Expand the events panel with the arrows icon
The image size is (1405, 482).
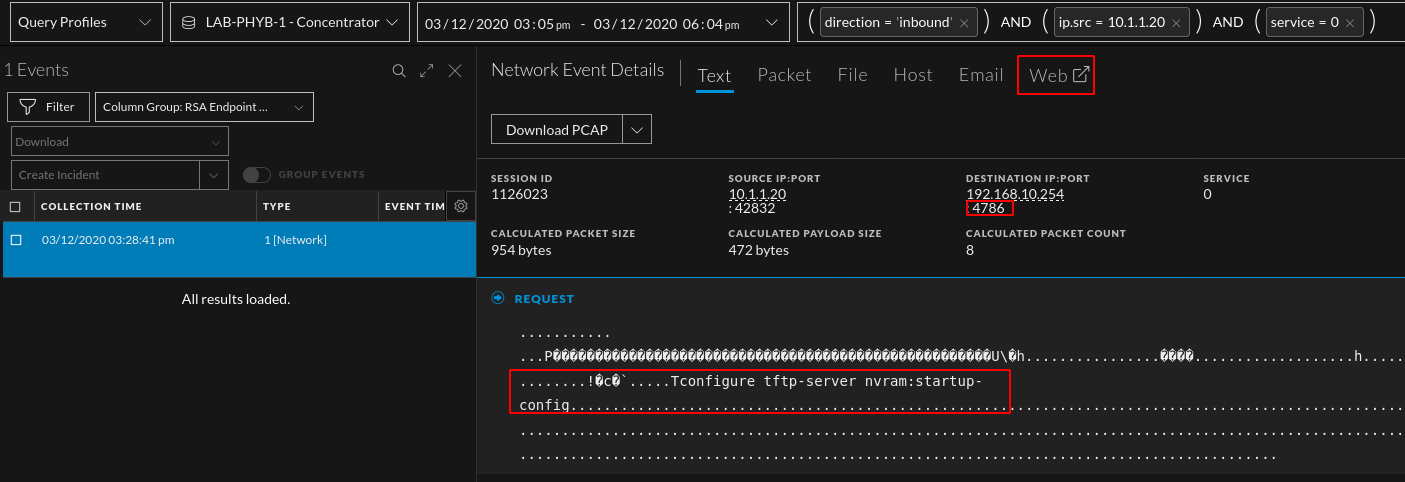[427, 71]
